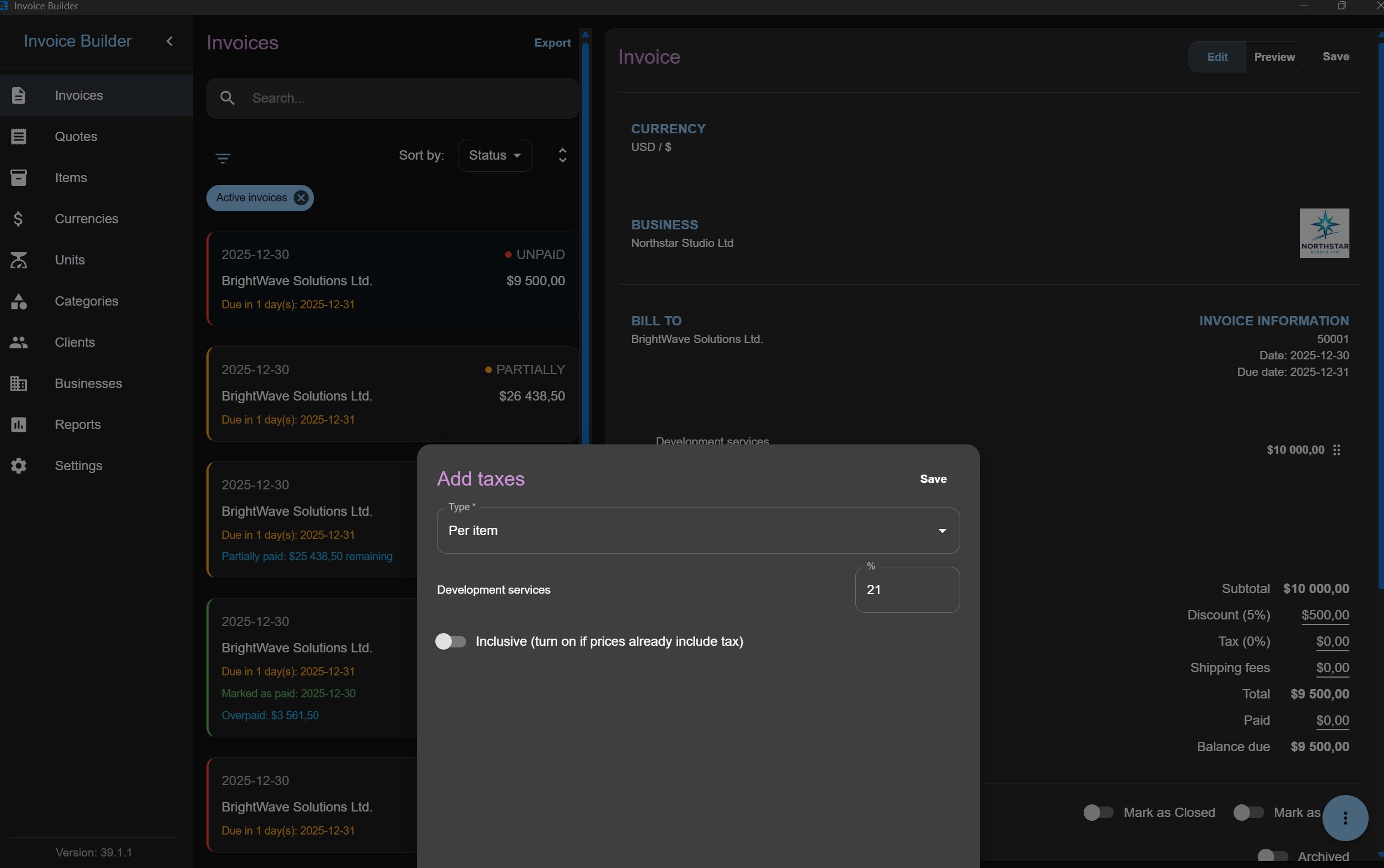This screenshot has width=1384, height=868.
Task: Open the Quotes section icon
Action: tap(18, 137)
